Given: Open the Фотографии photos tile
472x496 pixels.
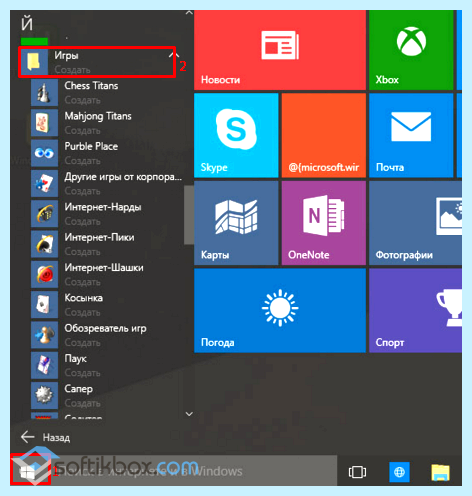Looking at the screenshot, I should coord(416,223).
